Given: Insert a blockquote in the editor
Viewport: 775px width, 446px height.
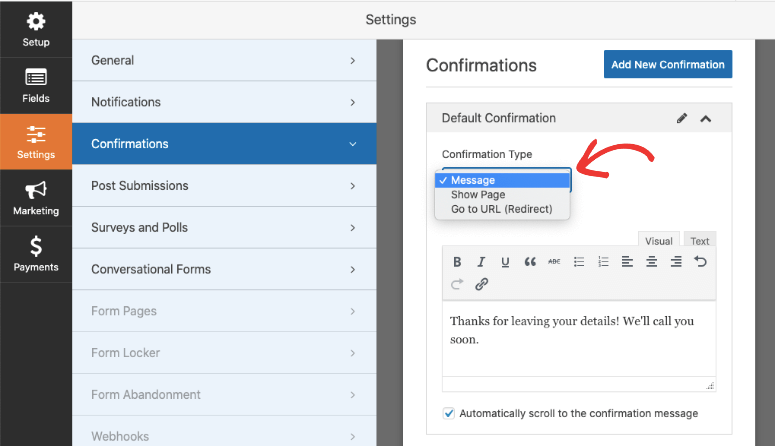Looking at the screenshot, I should 530,262.
